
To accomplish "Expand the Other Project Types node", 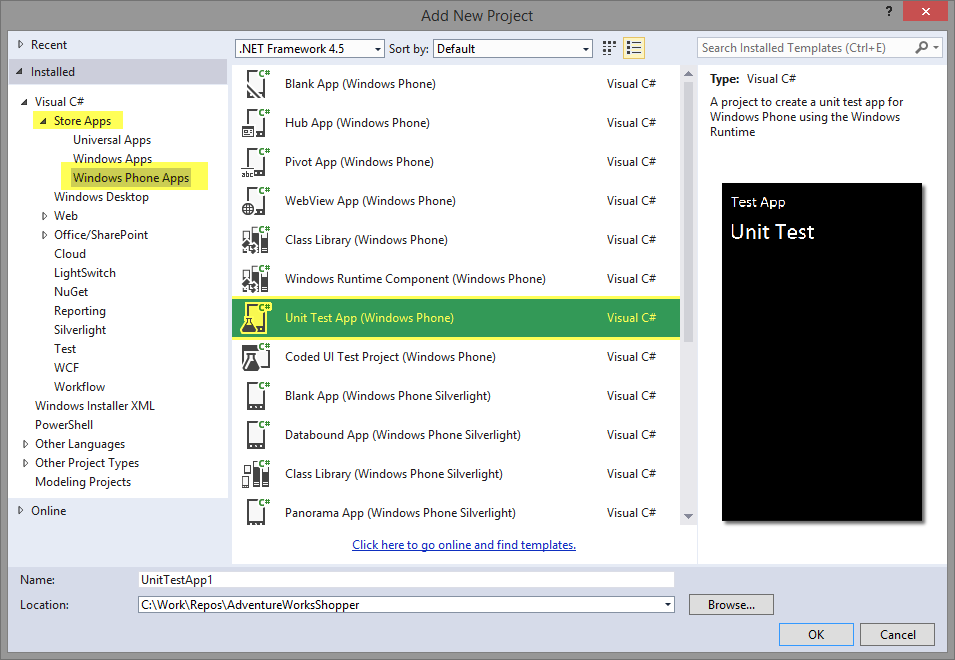I will pos(25,463).
